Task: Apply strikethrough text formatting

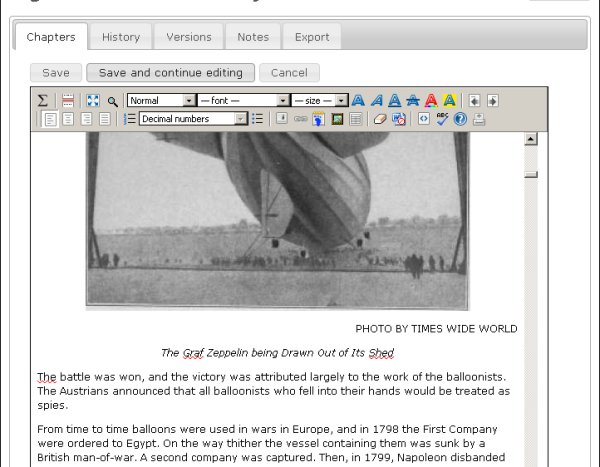Action: click(412, 101)
